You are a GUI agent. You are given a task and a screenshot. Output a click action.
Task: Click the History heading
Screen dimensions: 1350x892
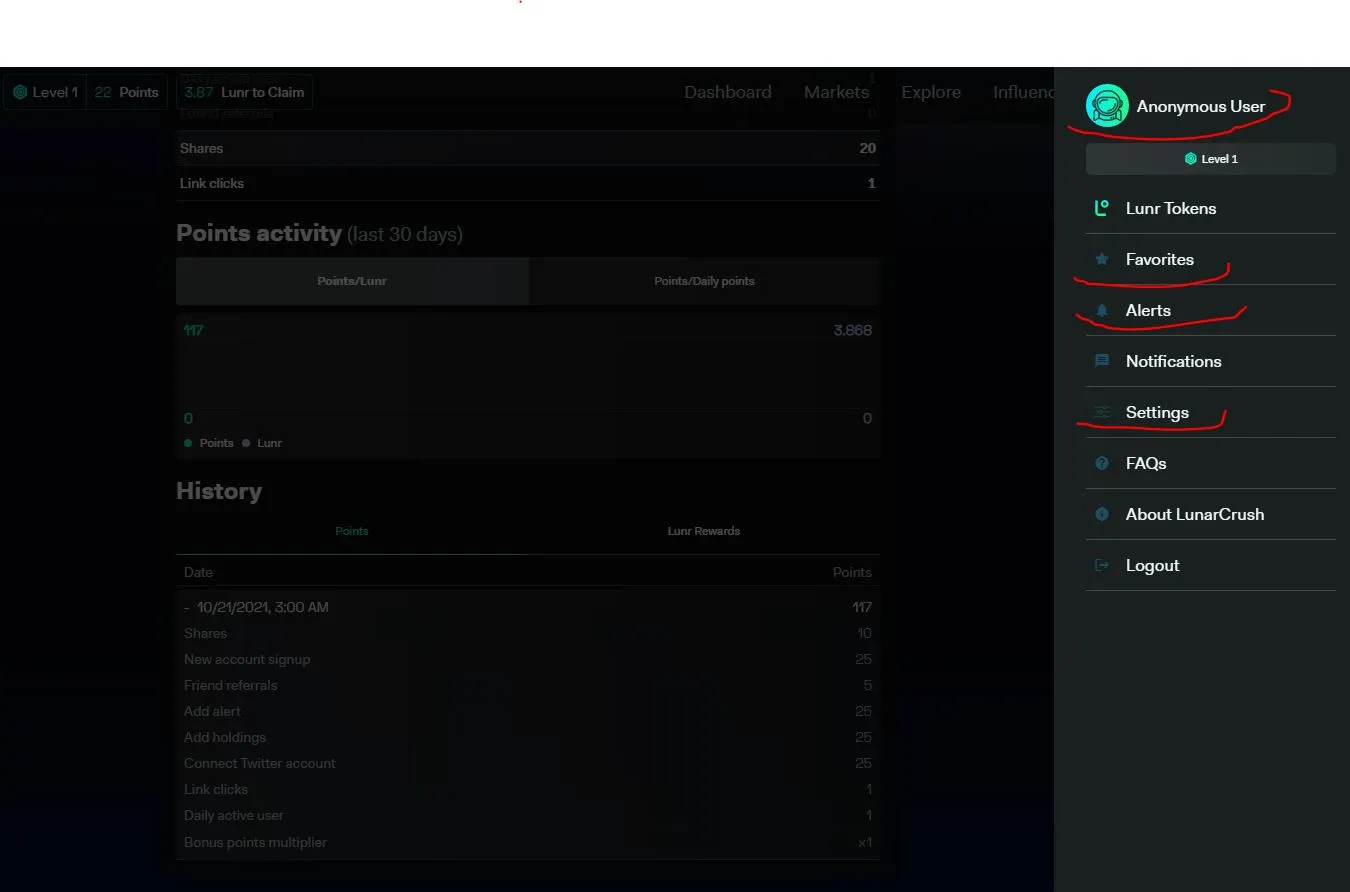pos(219,491)
